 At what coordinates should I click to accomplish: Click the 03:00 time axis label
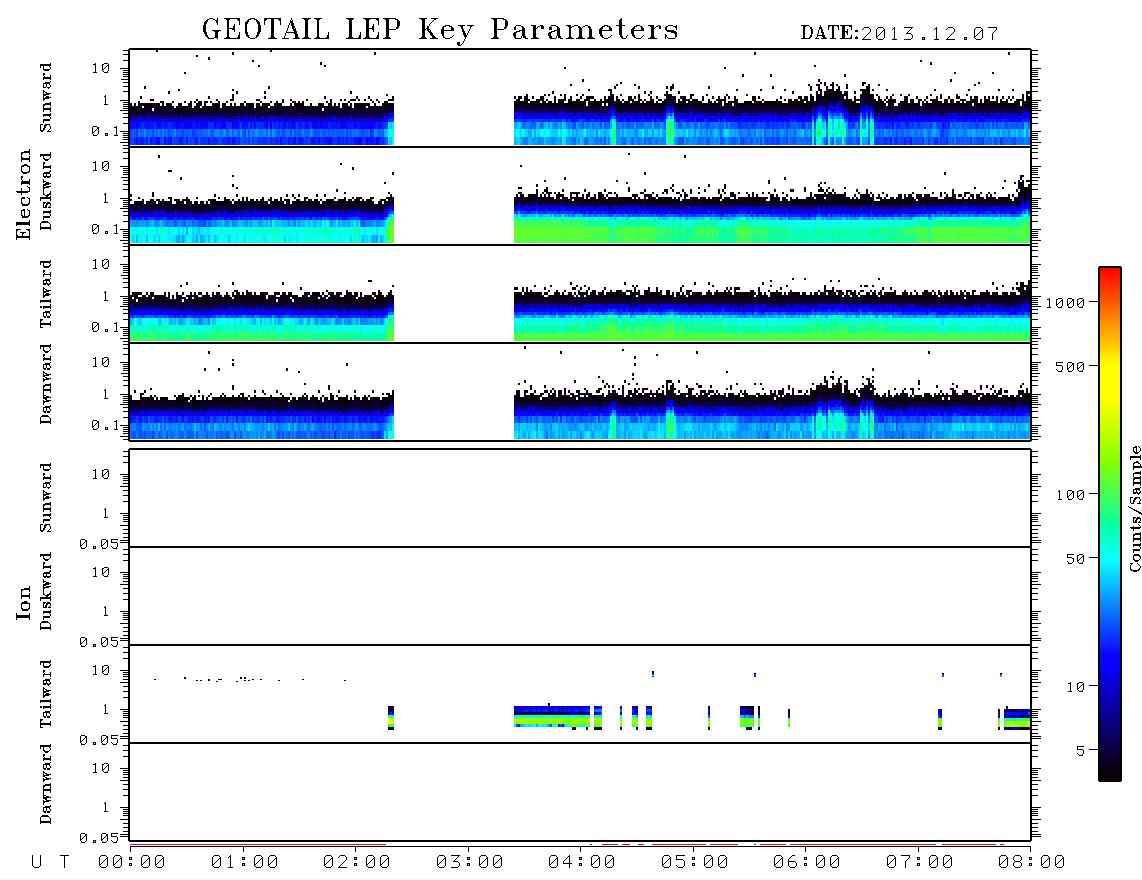coord(470,863)
